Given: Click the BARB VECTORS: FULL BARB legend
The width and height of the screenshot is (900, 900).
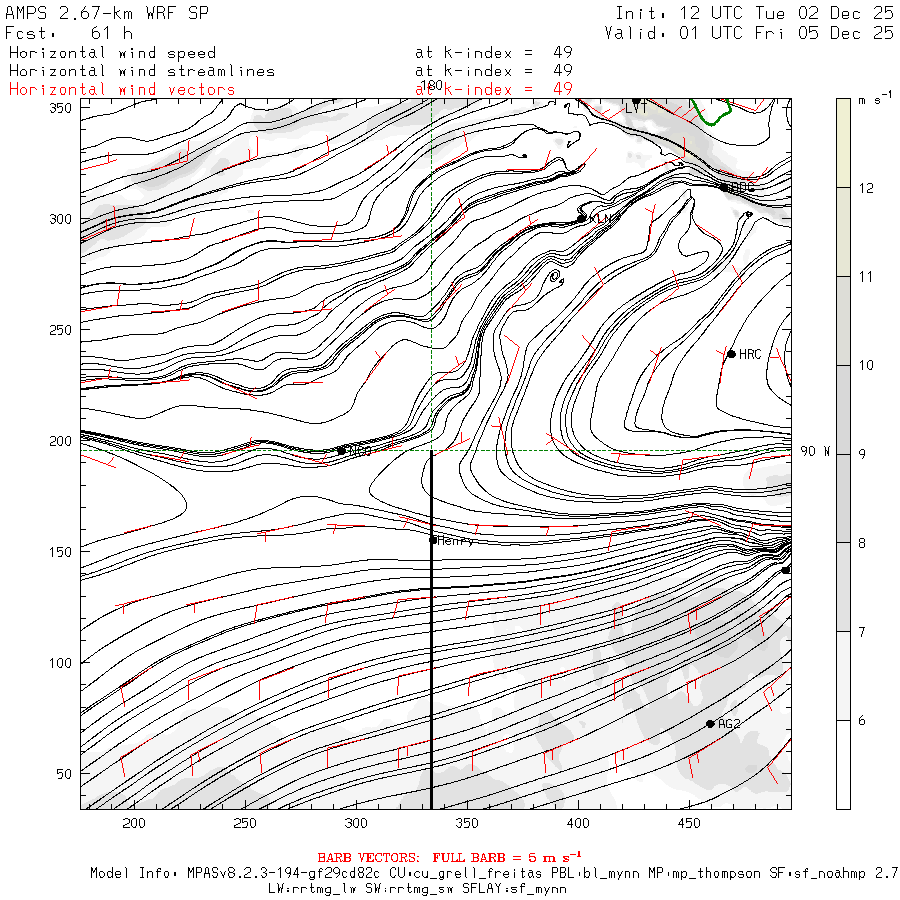Looking at the screenshot, I should (449, 858).
